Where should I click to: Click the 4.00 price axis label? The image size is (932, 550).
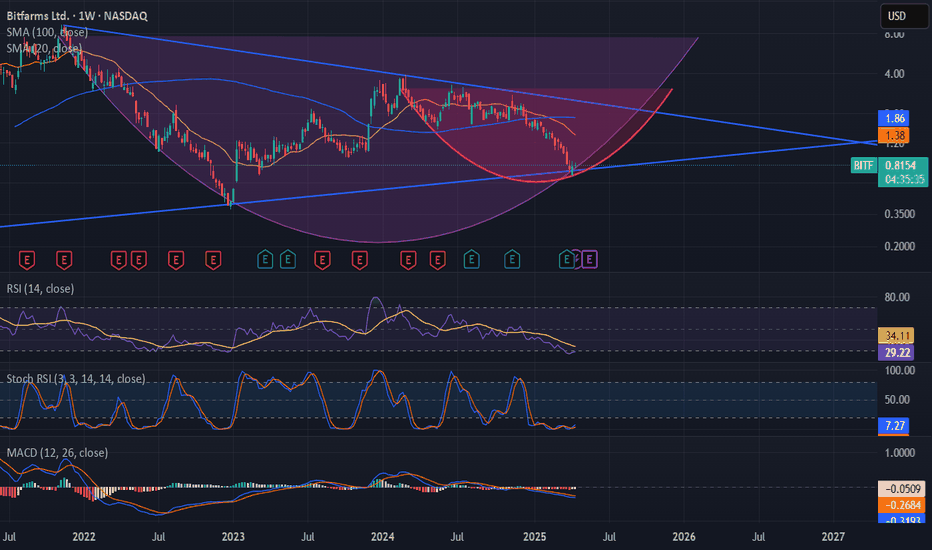[x=895, y=74]
